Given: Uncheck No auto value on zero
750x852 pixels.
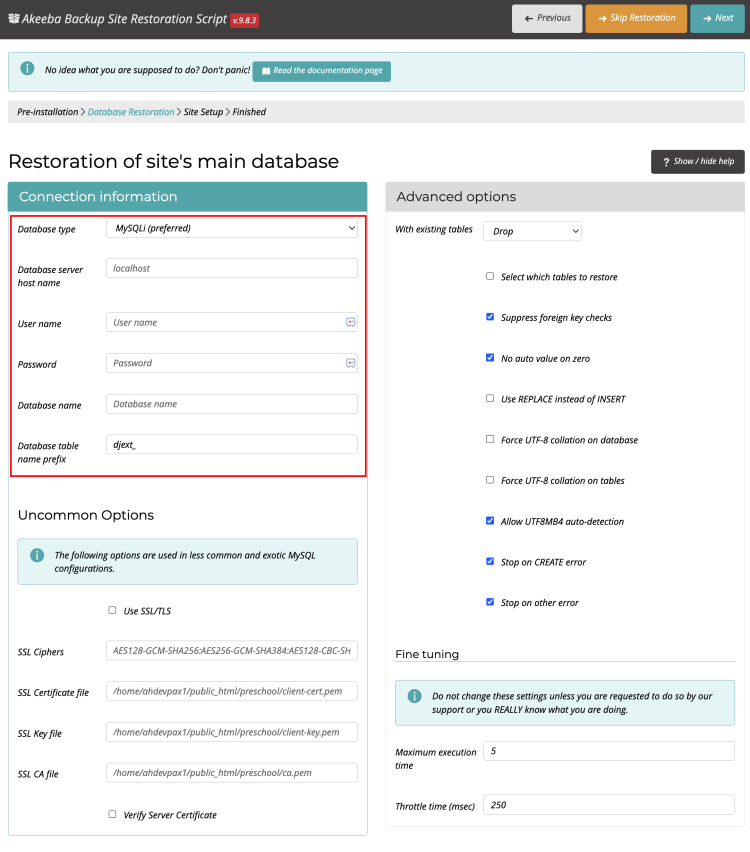Looking at the screenshot, I should (x=490, y=358).
